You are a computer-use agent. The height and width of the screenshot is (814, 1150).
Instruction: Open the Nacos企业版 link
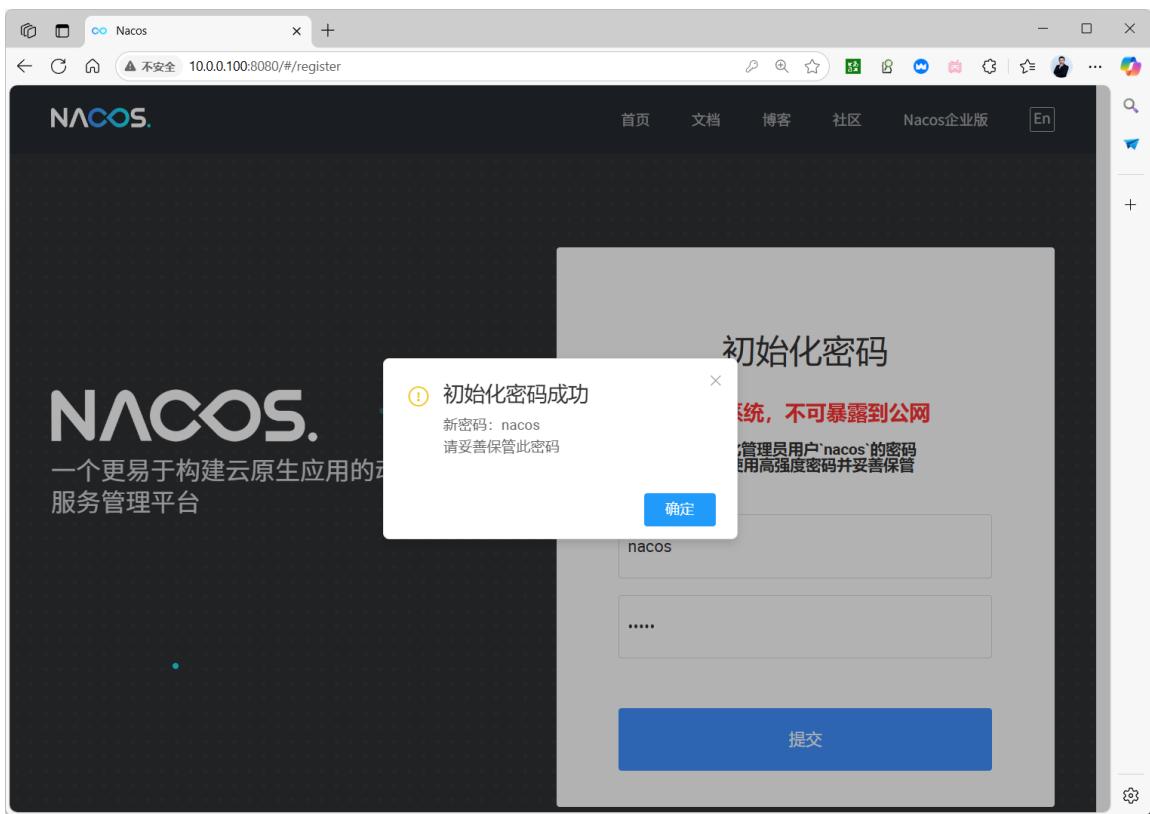pos(945,120)
